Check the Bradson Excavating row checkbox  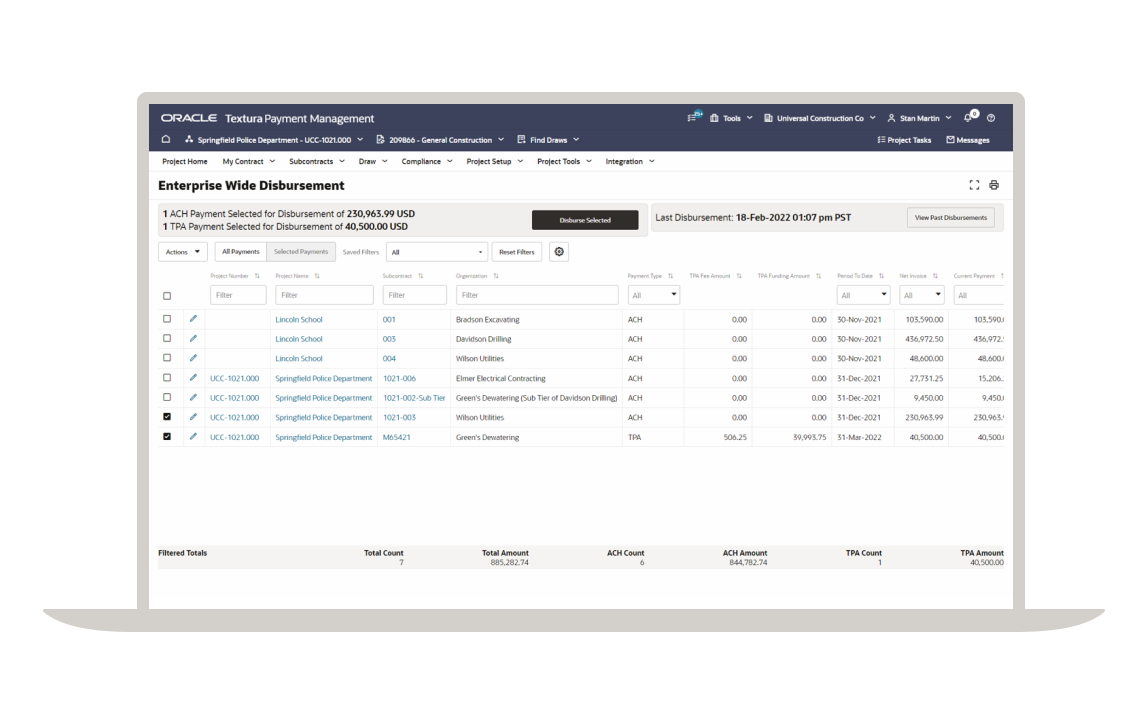point(167,319)
